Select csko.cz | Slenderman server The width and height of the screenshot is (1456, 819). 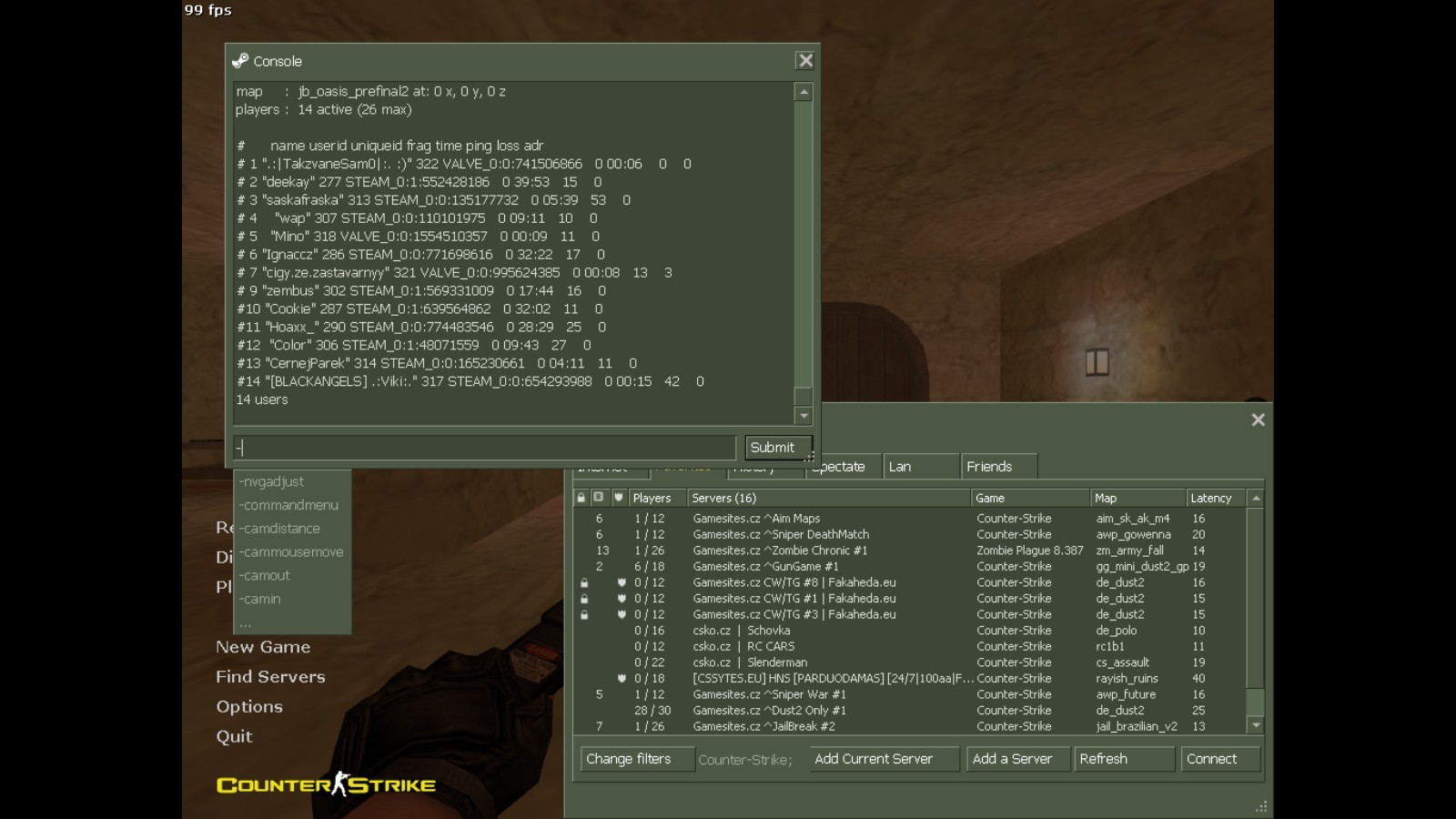910,662
